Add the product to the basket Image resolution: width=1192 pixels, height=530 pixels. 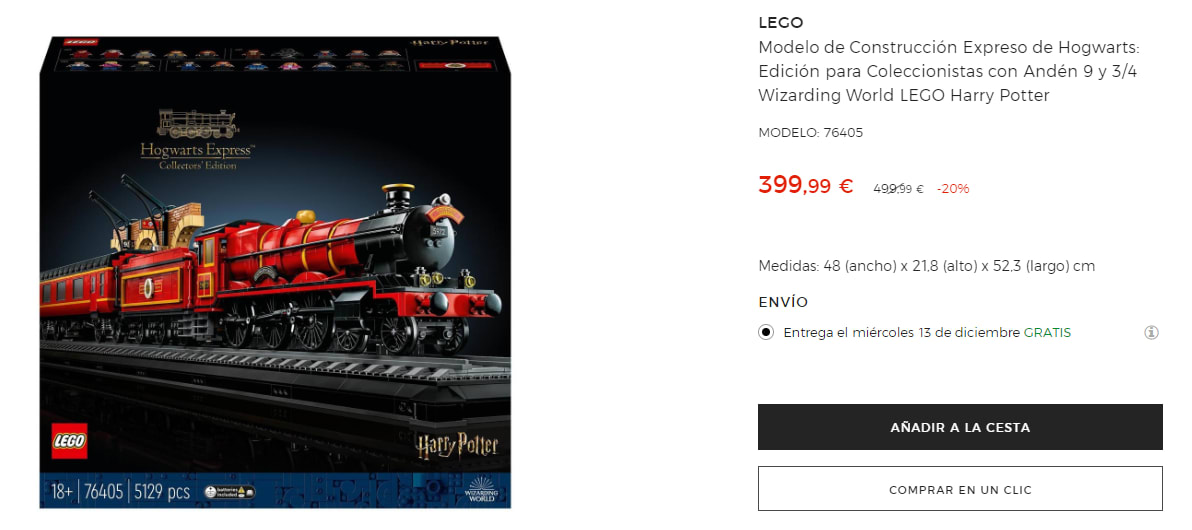(x=960, y=427)
